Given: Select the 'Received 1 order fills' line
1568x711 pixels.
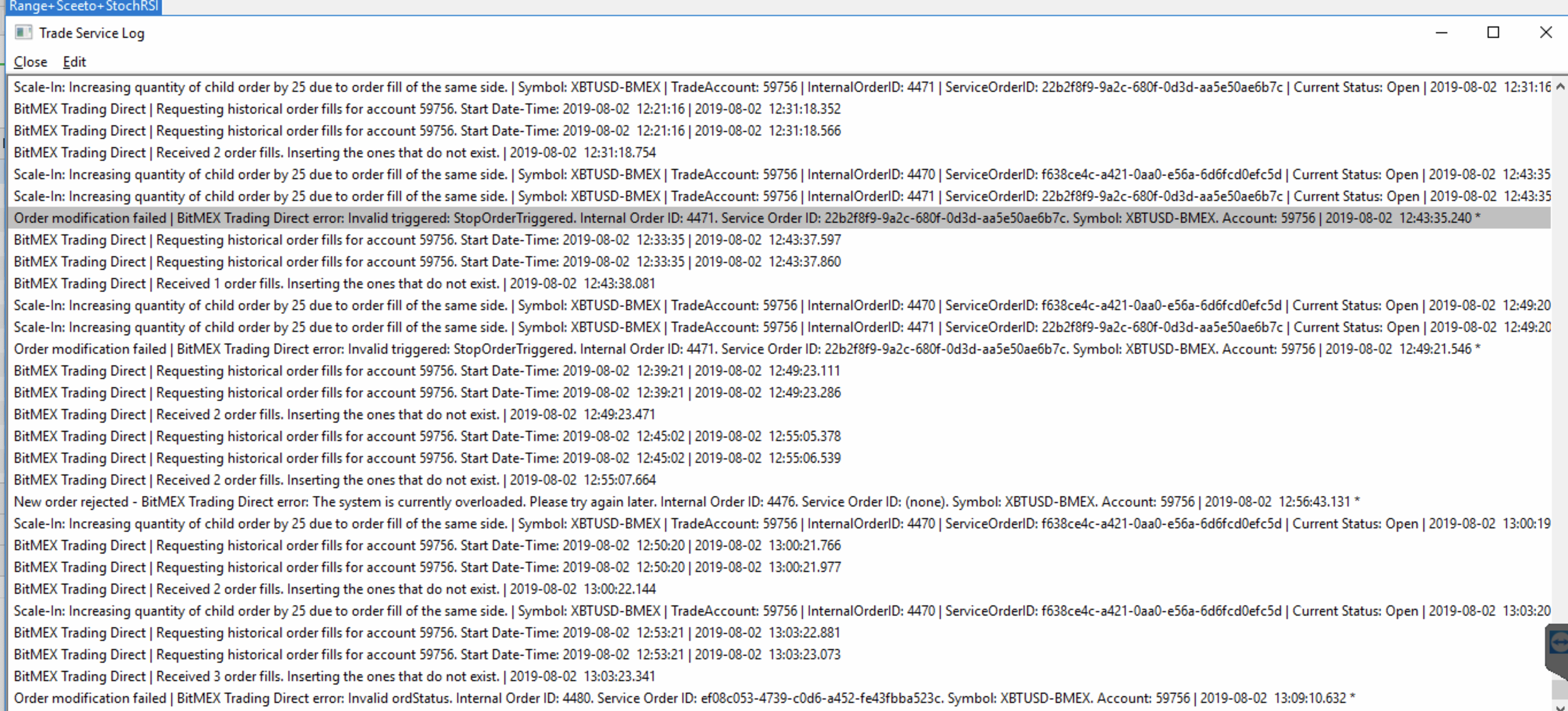Looking at the screenshot, I should tap(334, 284).
